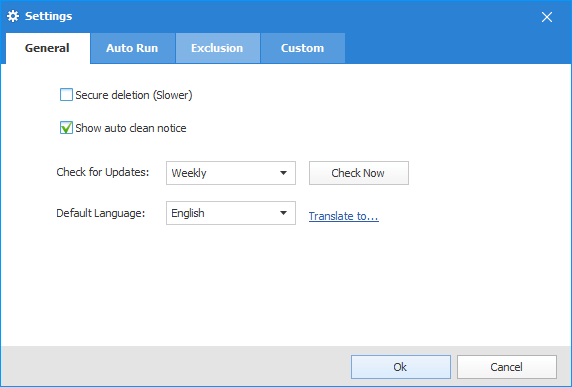
Task: Open the English language combo box
Action: (x=231, y=213)
